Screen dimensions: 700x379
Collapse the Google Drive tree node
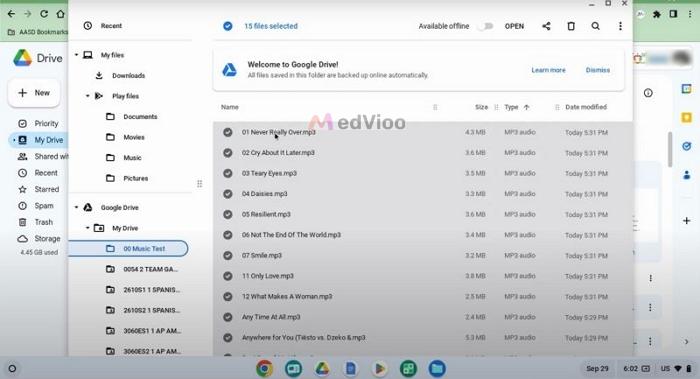point(76,208)
